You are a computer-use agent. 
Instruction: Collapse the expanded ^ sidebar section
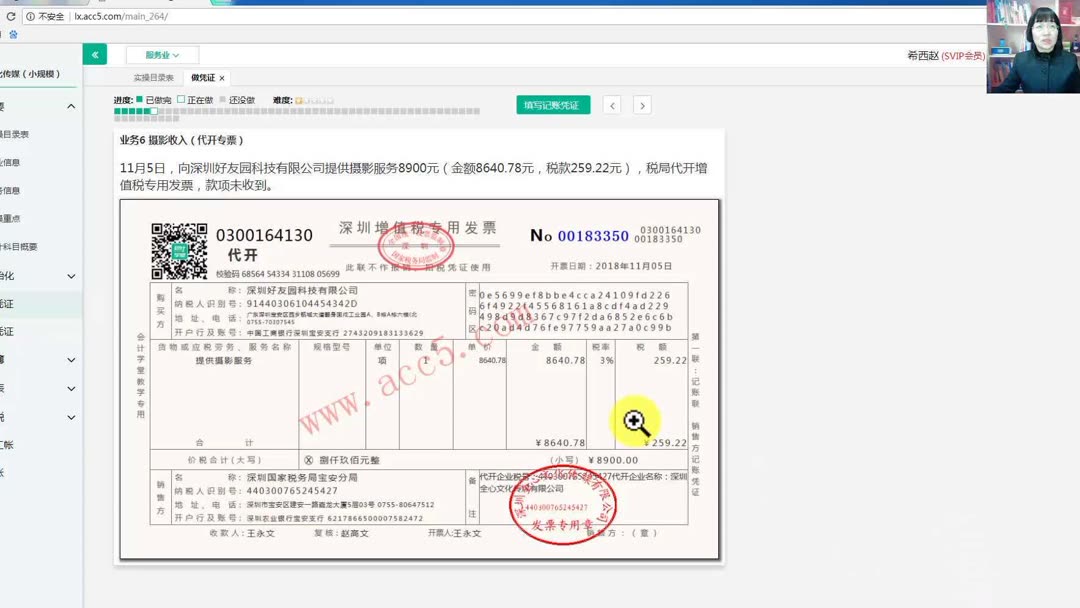tap(71, 105)
